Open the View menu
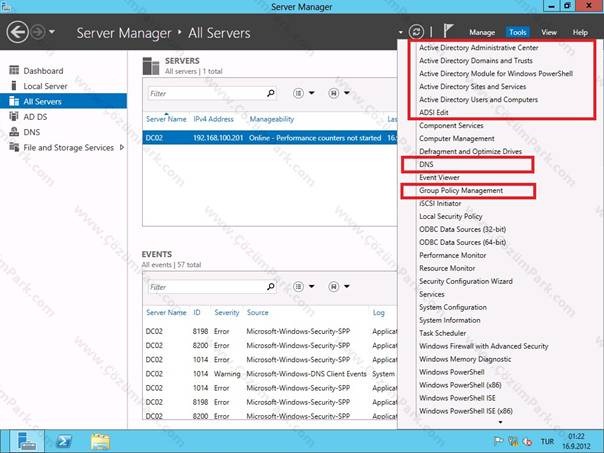 click(549, 33)
